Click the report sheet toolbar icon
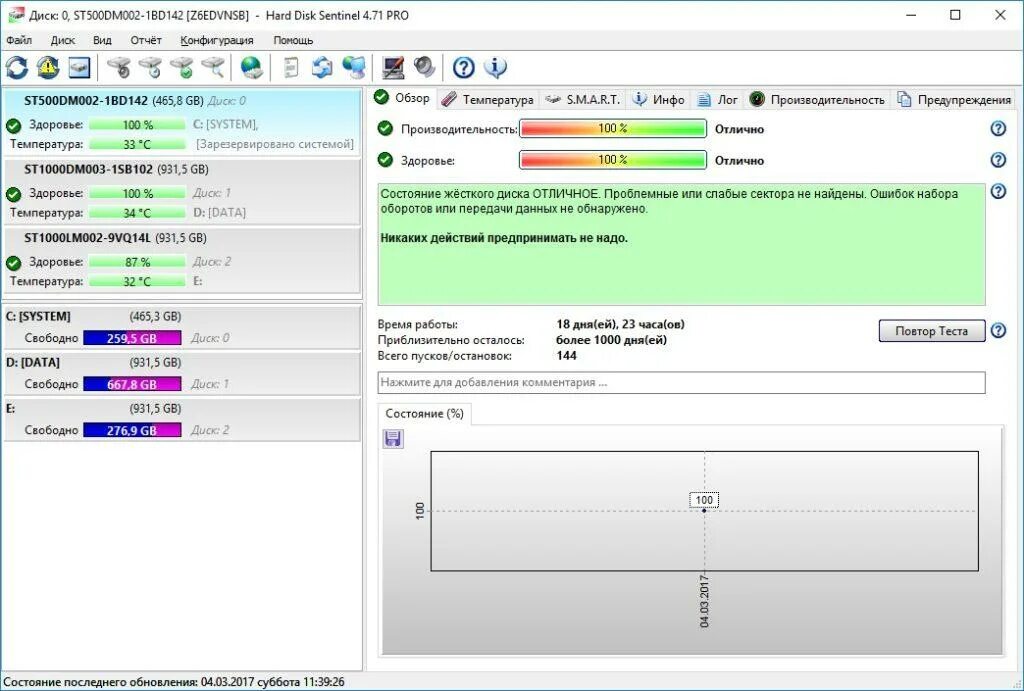 tap(291, 67)
